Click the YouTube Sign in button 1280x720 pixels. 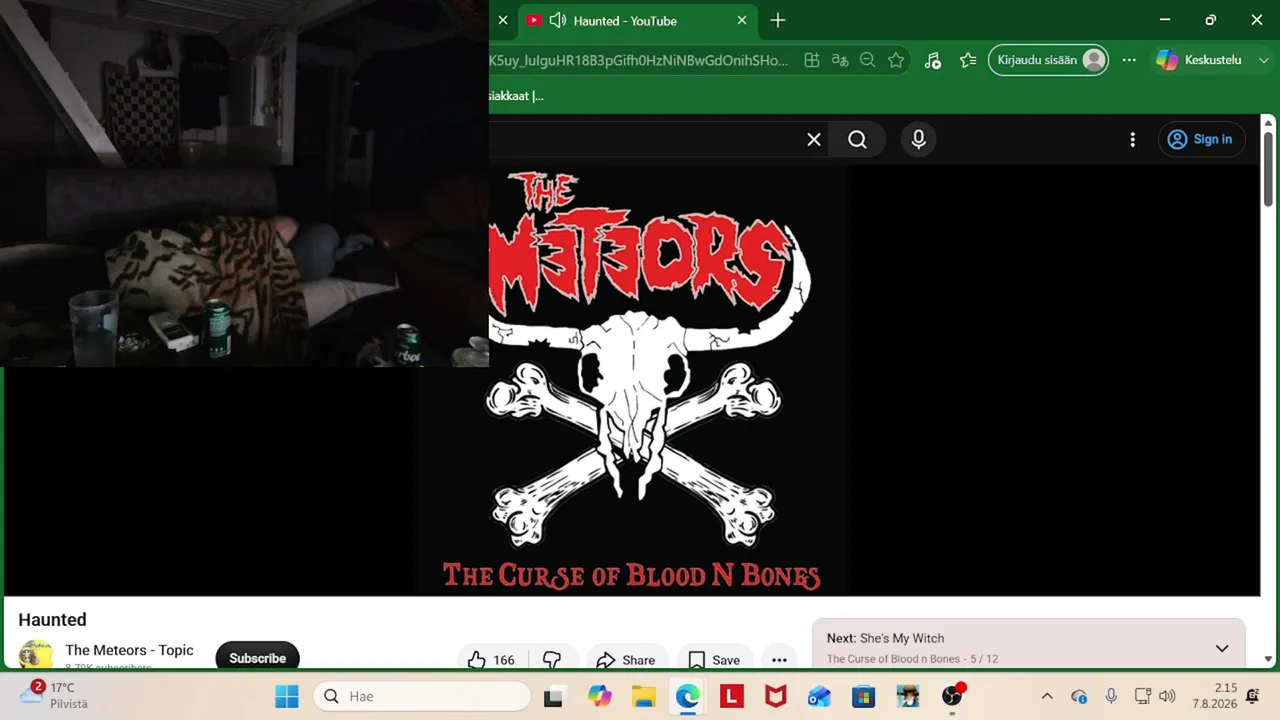pos(1200,139)
